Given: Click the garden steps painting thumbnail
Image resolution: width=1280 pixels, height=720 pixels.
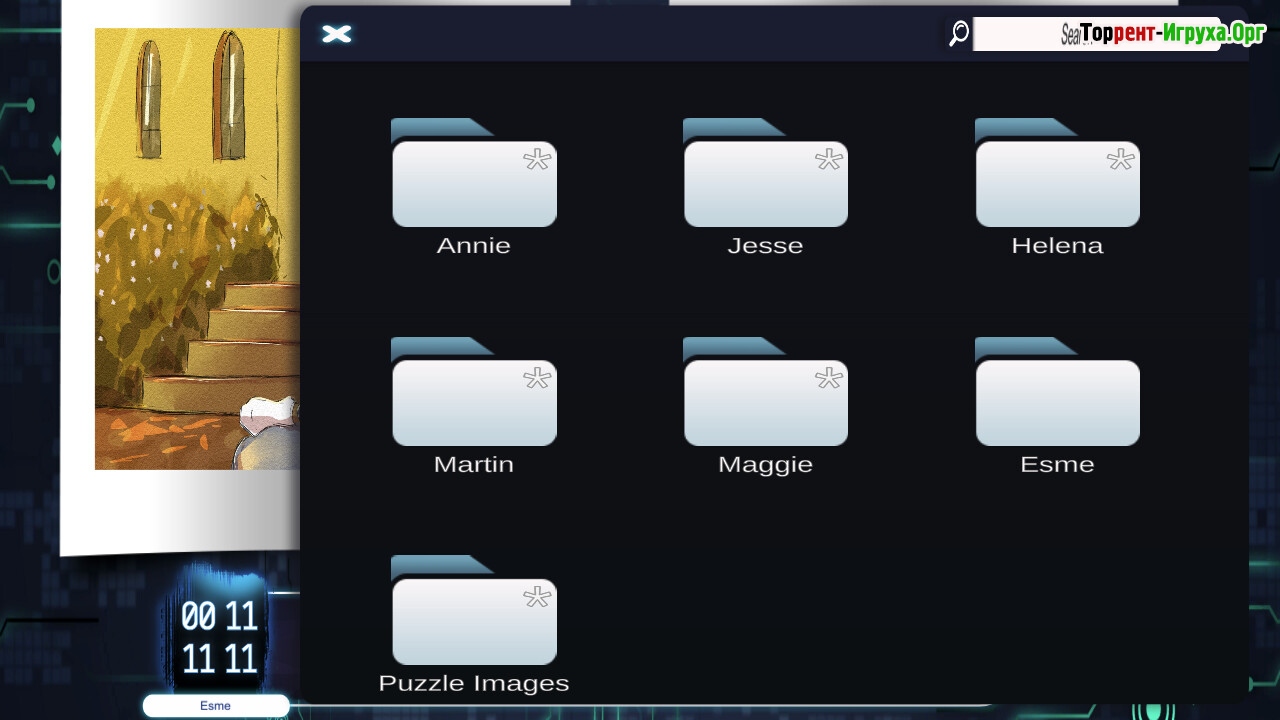Looking at the screenshot, I should [x=197, y=248].
